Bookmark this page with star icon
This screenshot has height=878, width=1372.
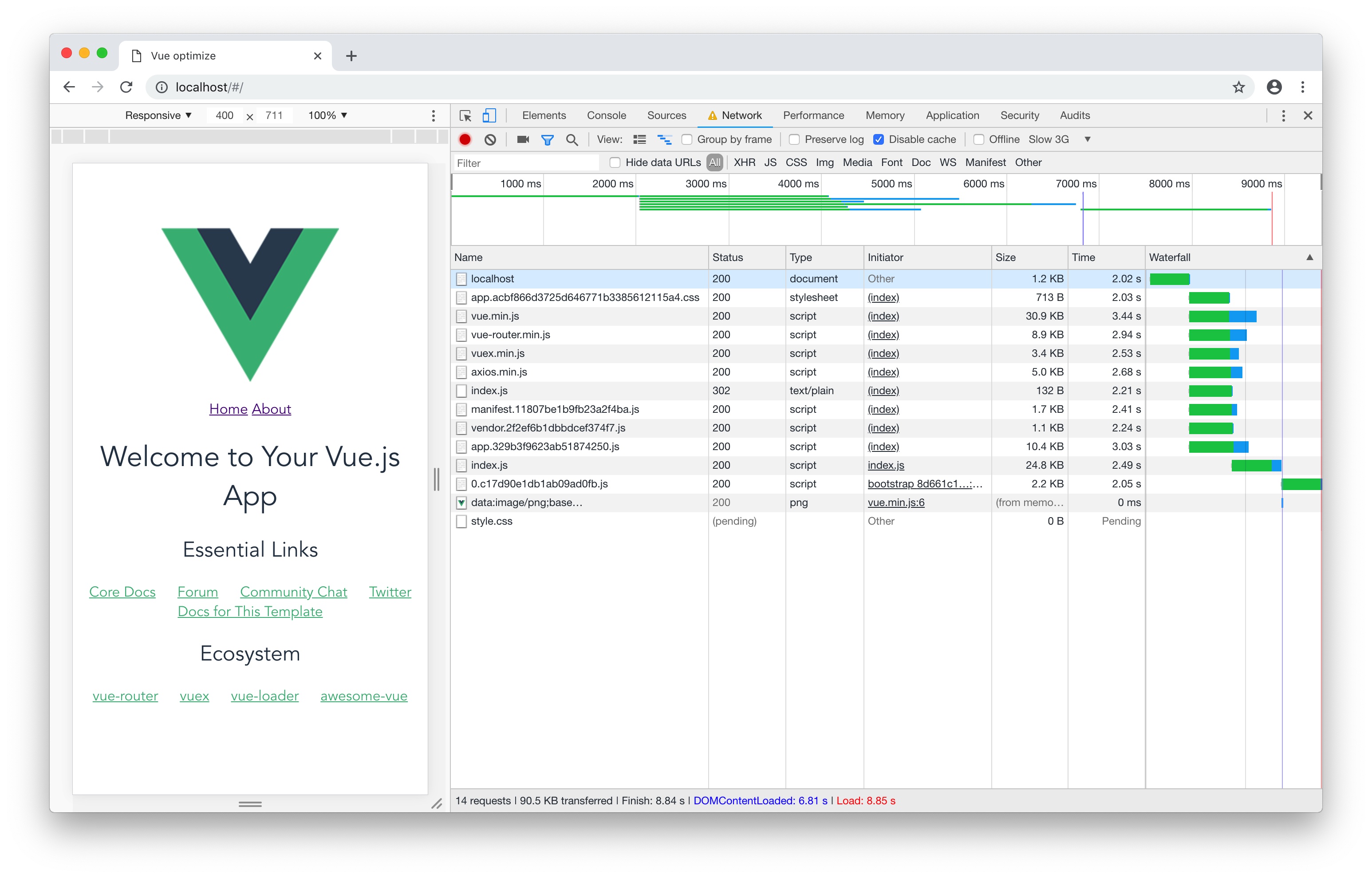pyautogui.click(x=1239, y=87)
